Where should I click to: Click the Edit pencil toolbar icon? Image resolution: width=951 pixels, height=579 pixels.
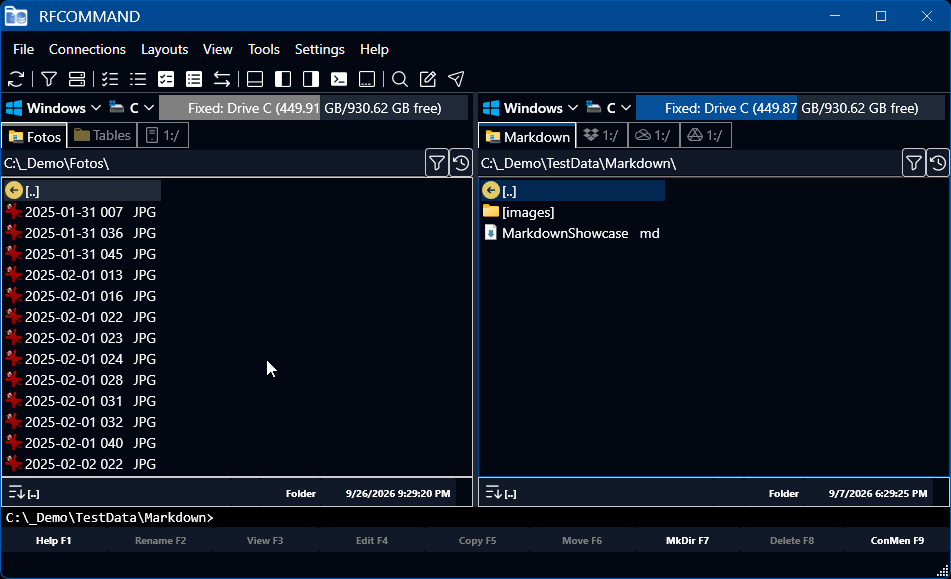(x=428, y=79)
